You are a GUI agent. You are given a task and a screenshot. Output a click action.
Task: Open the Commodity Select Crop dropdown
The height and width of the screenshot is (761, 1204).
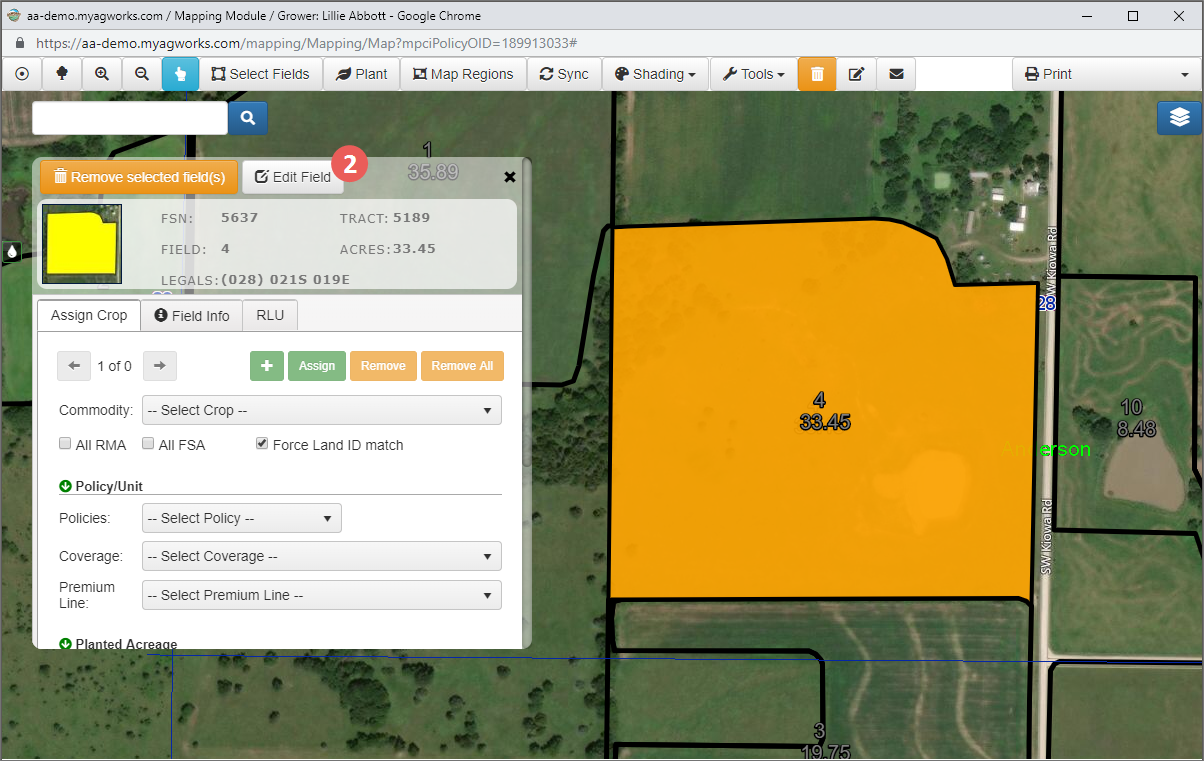pyautogui.click(x=322, y=410)
